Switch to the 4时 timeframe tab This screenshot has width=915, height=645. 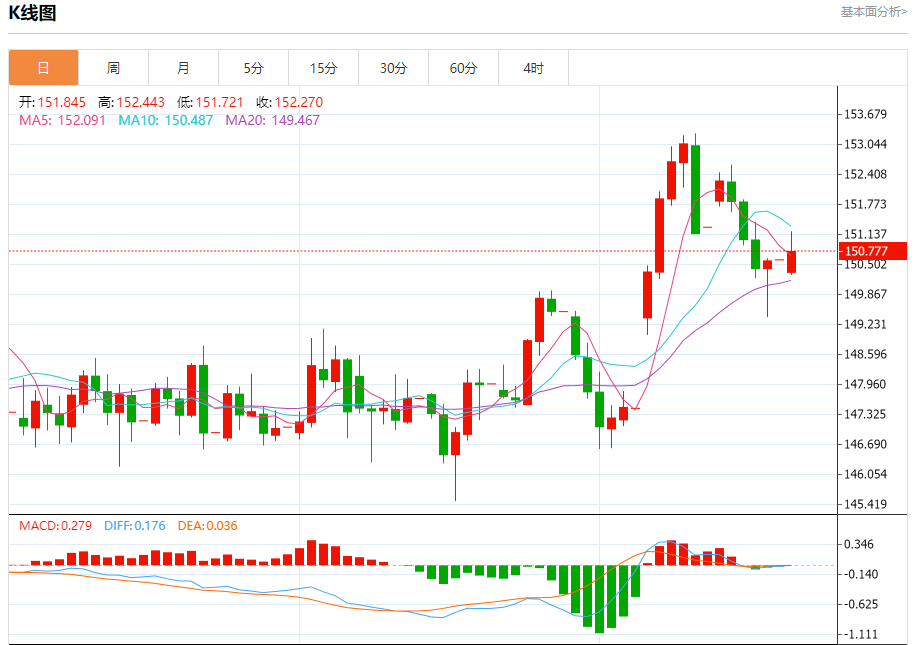coord(533,68)
